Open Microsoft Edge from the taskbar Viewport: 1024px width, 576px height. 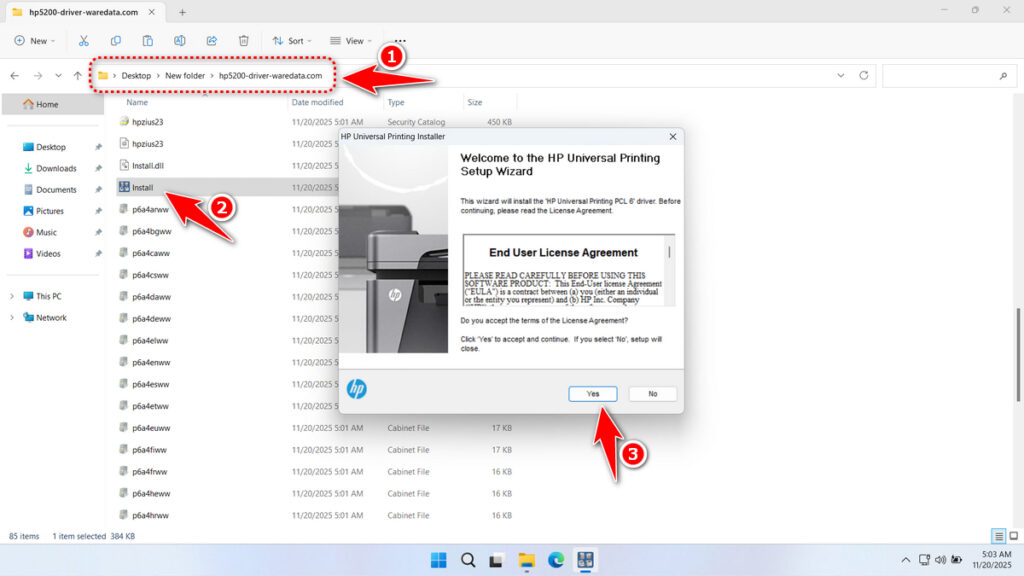pyautogui.click(x=555, y=560)
